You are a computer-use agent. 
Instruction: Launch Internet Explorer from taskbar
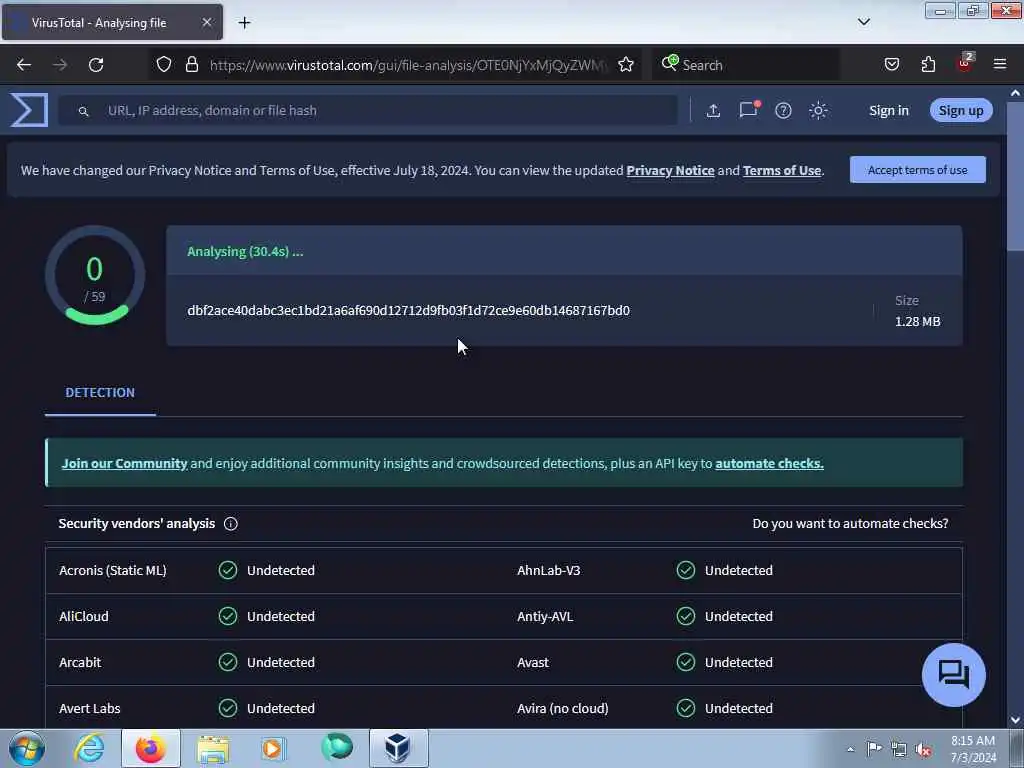tap(89, 748)
